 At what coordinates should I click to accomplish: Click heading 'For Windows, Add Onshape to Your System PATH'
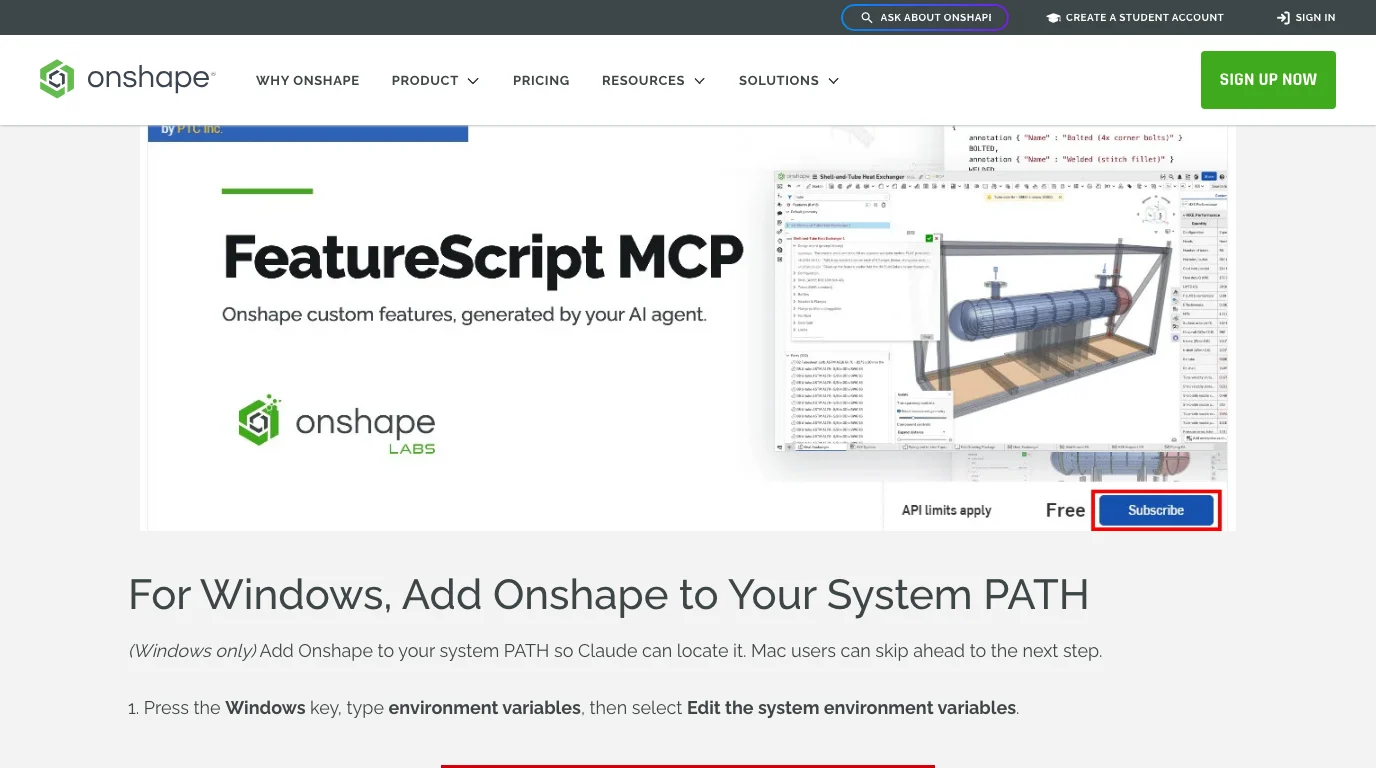point(608,595)
